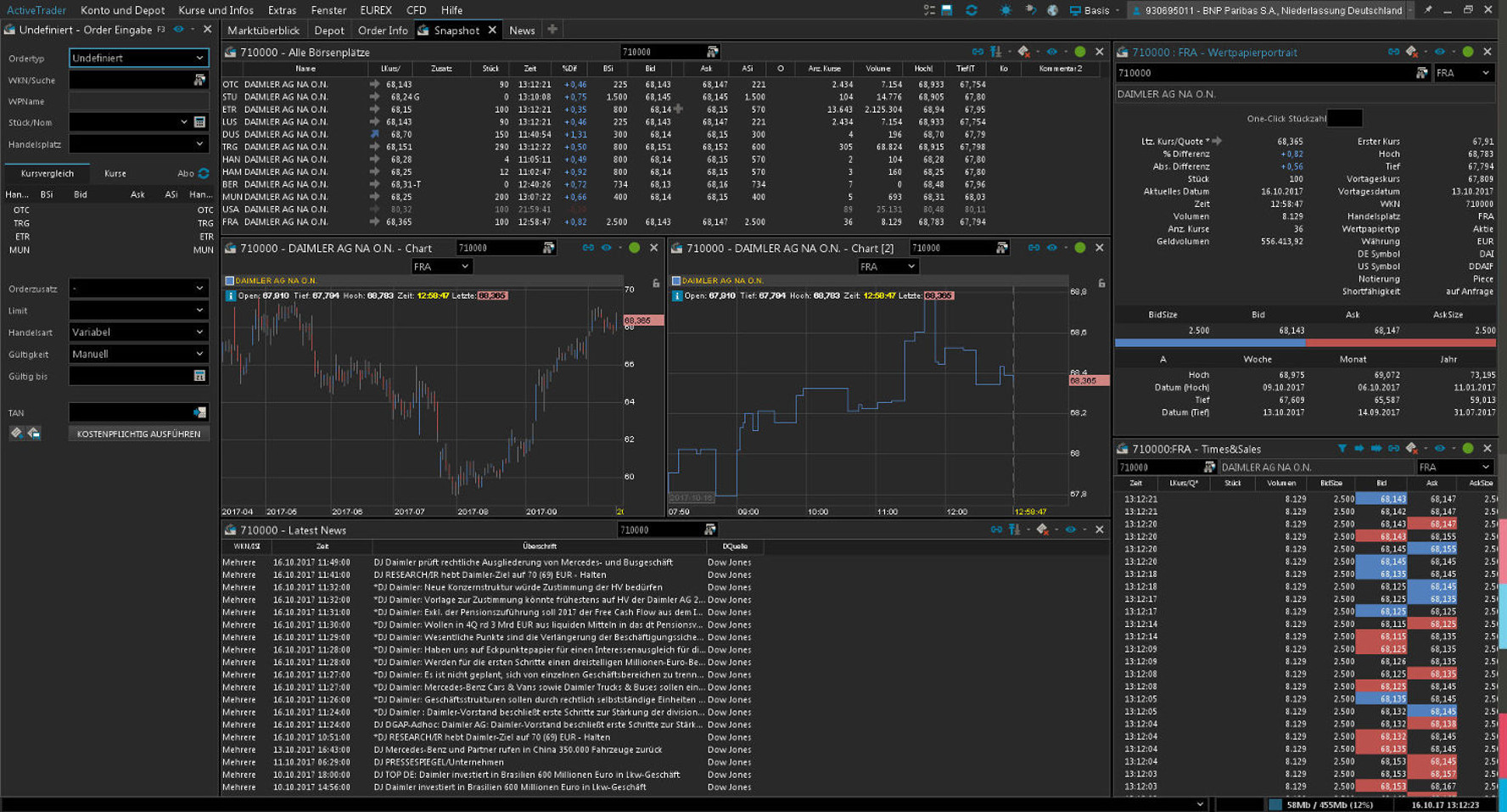Pin the window with the pin icon
Viewport: 1507px width, 812px height.
click(x=1428, y=10)
